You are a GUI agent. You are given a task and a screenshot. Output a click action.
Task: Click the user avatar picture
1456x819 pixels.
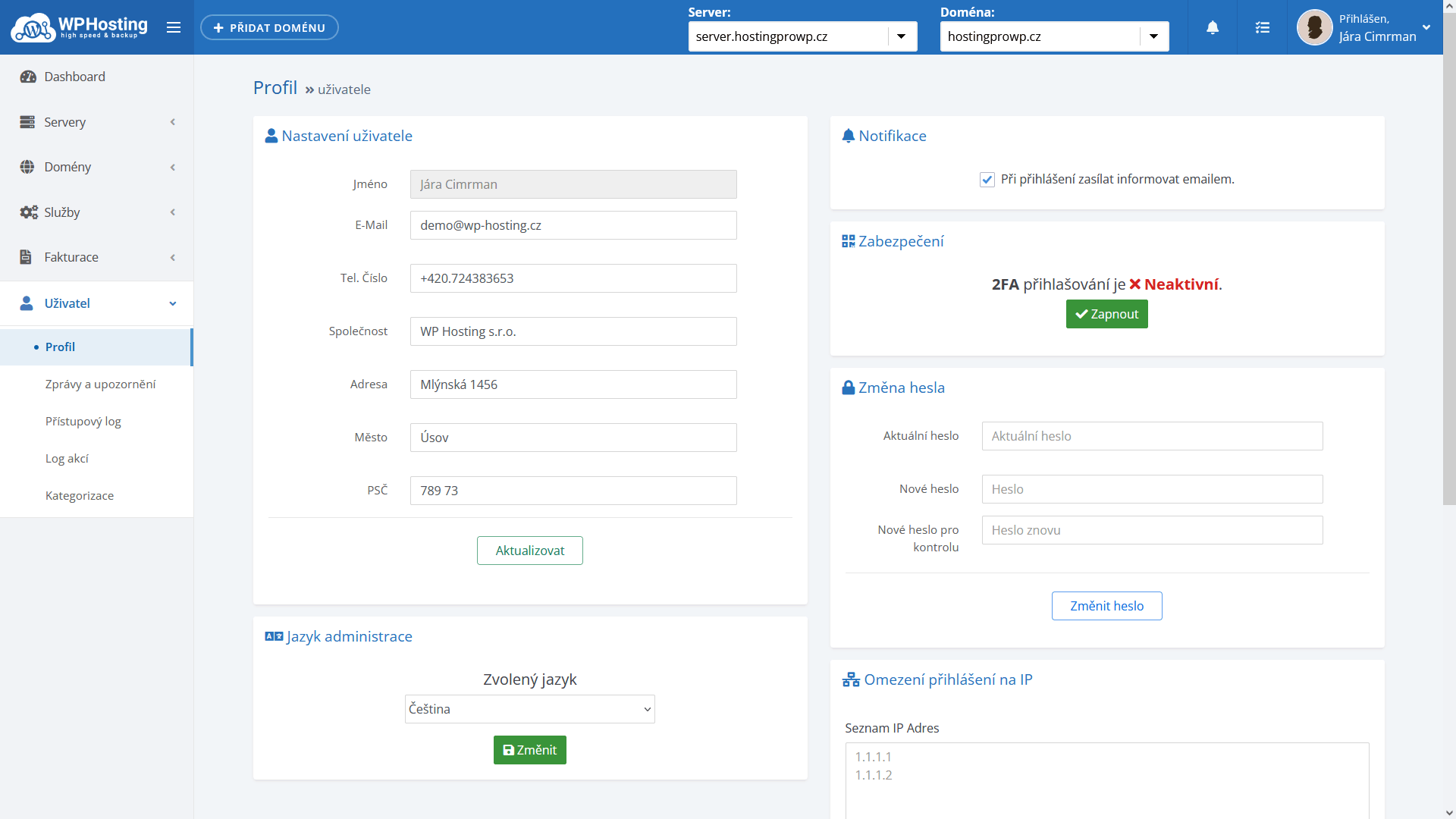coord(1314,27)
